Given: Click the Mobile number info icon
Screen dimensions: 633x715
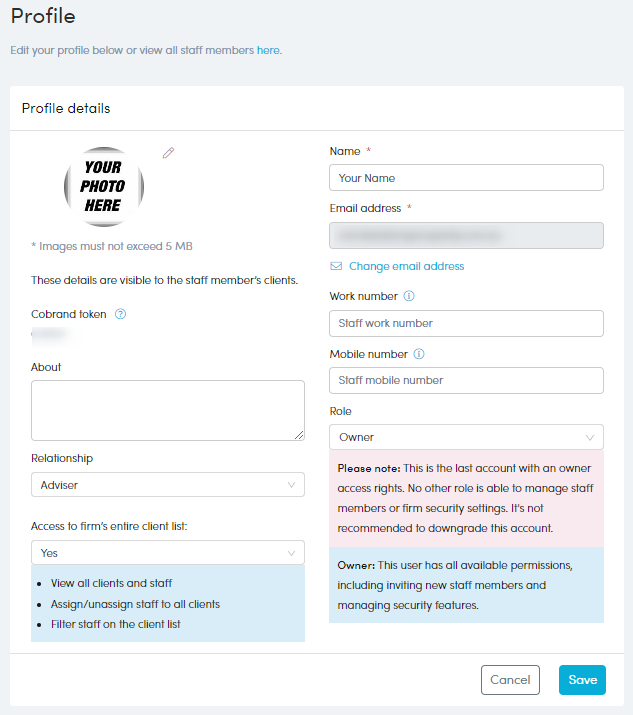Looking at the screenshot, I should pyautogui.click(x=419, y=354).
